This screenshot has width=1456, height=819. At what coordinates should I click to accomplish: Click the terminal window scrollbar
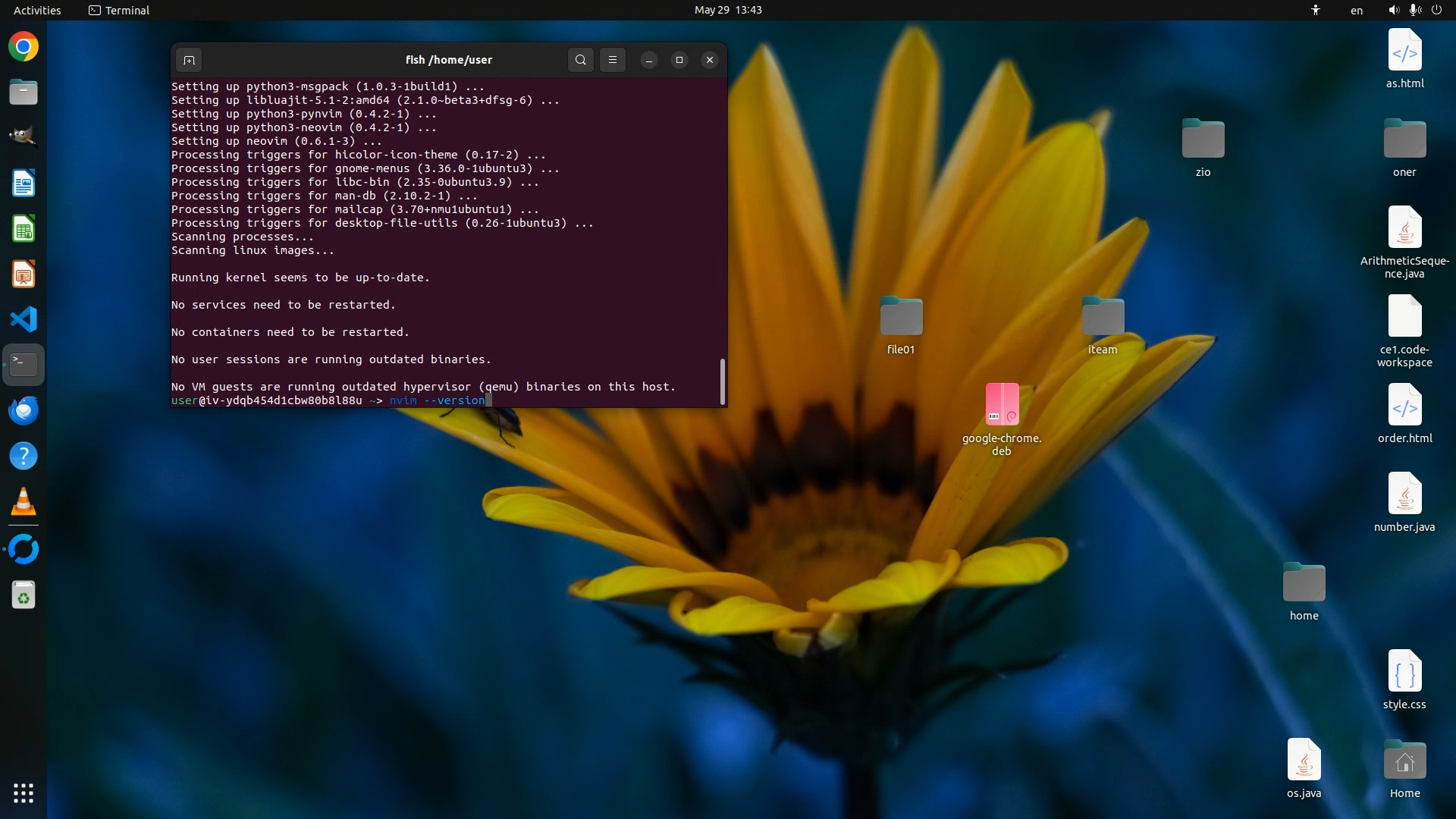pyautogui.click(x=722, y=381)
